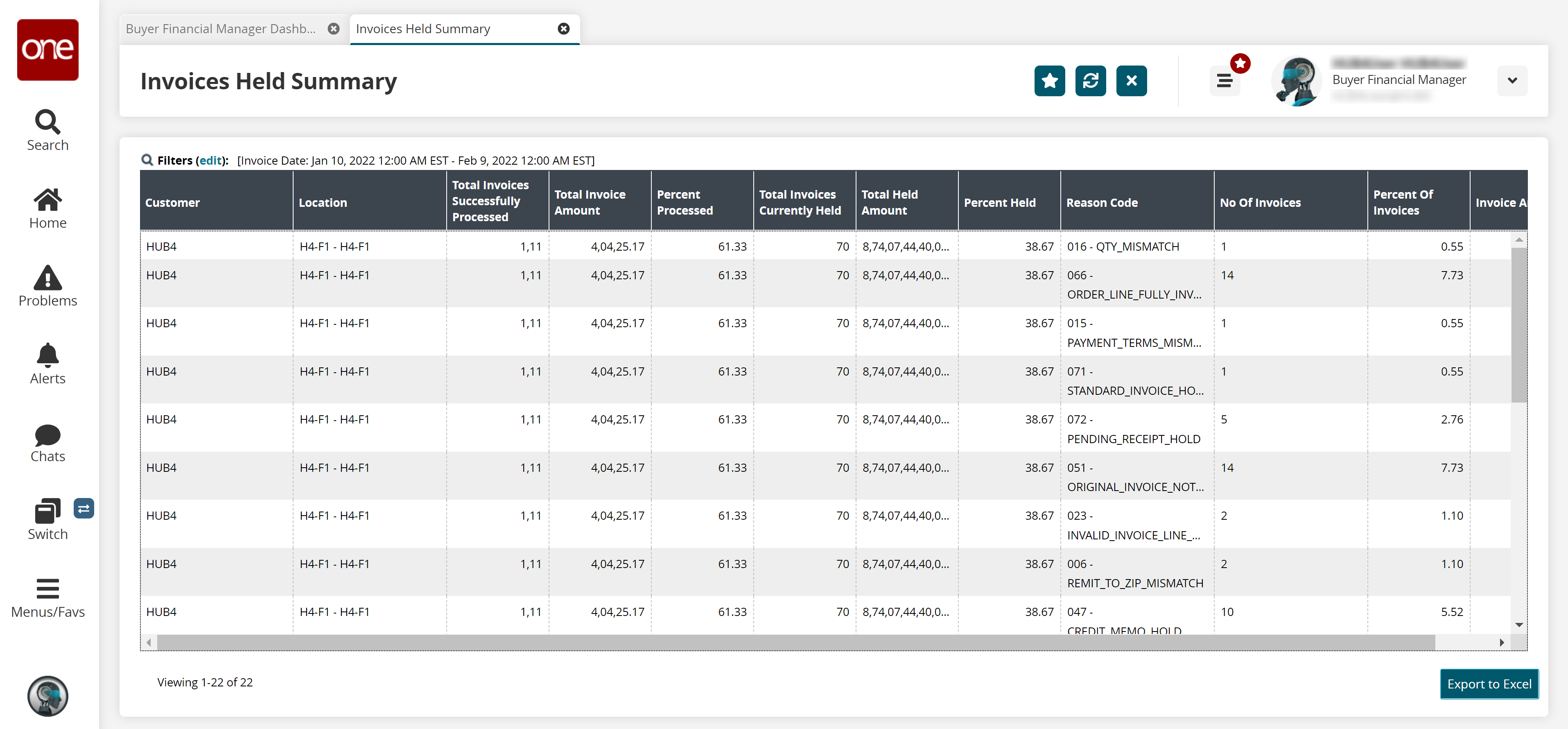Screen dimensions: 1568x729
Task: Refresh the Invoices Held Summary report
Action: [x=1090, y=81]
